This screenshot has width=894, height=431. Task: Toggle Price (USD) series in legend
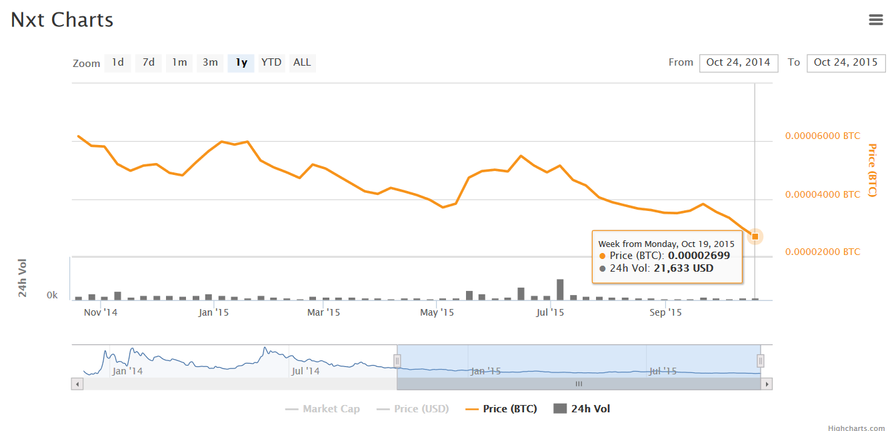coord(412,409)
